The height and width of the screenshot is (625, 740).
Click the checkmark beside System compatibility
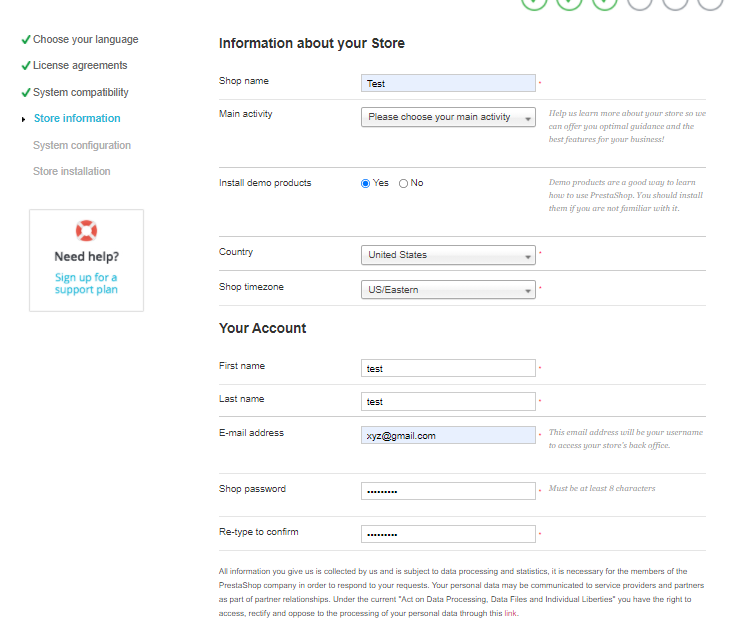click(25, 93)
